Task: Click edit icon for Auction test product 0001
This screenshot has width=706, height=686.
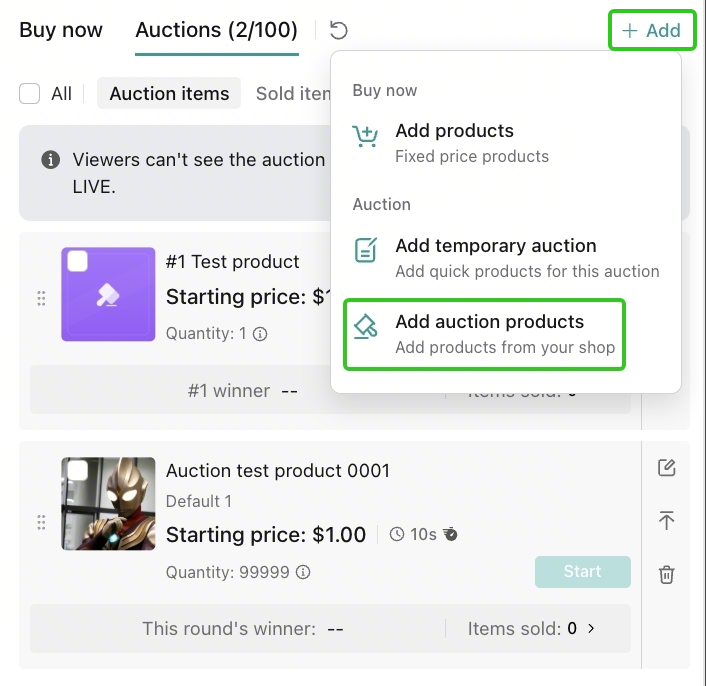Action: [x=666, y=468]
